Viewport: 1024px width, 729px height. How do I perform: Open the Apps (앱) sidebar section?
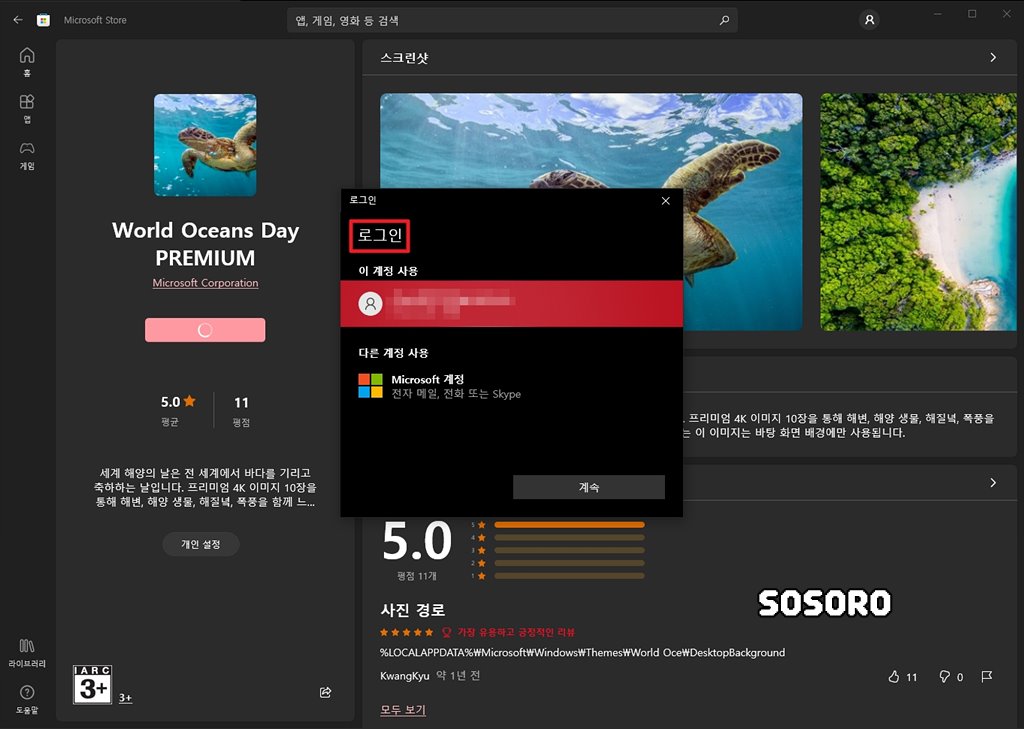(x=27, y=108)
